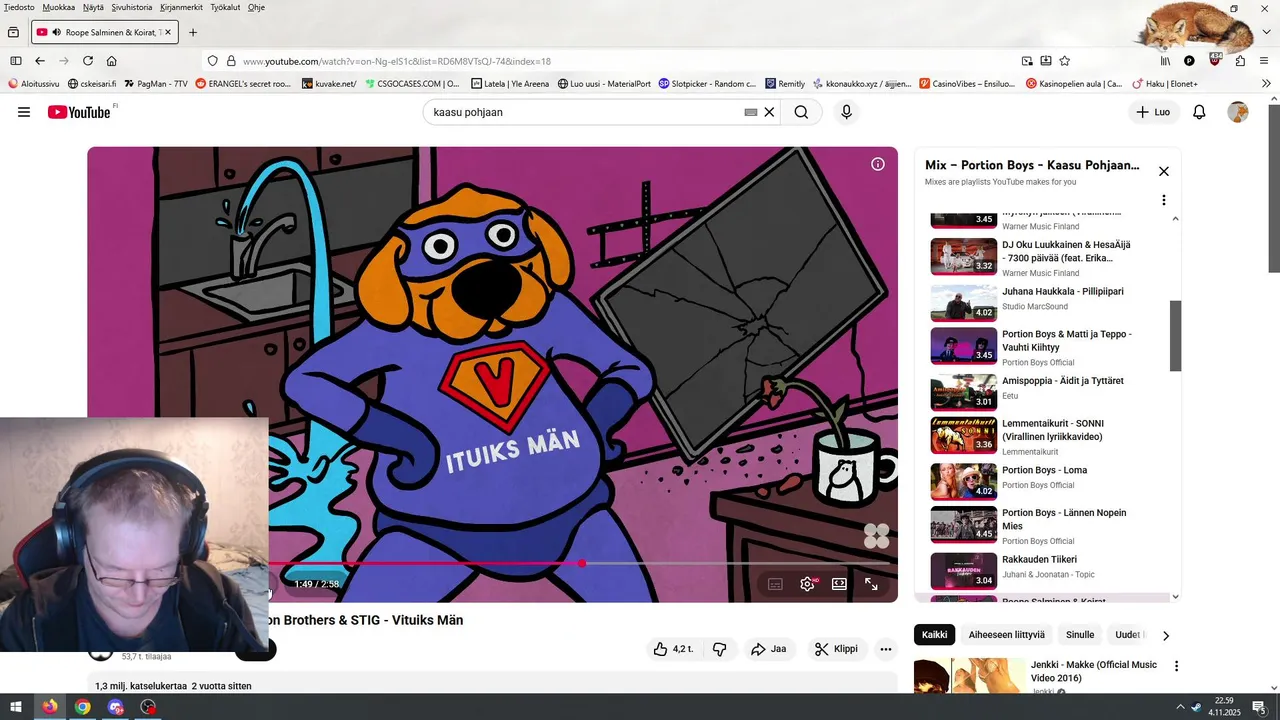This screenshot has height=720, width=1280.
Task: Select the Aiheeseen liittyviä chip
Action: tap(1006, 635)
